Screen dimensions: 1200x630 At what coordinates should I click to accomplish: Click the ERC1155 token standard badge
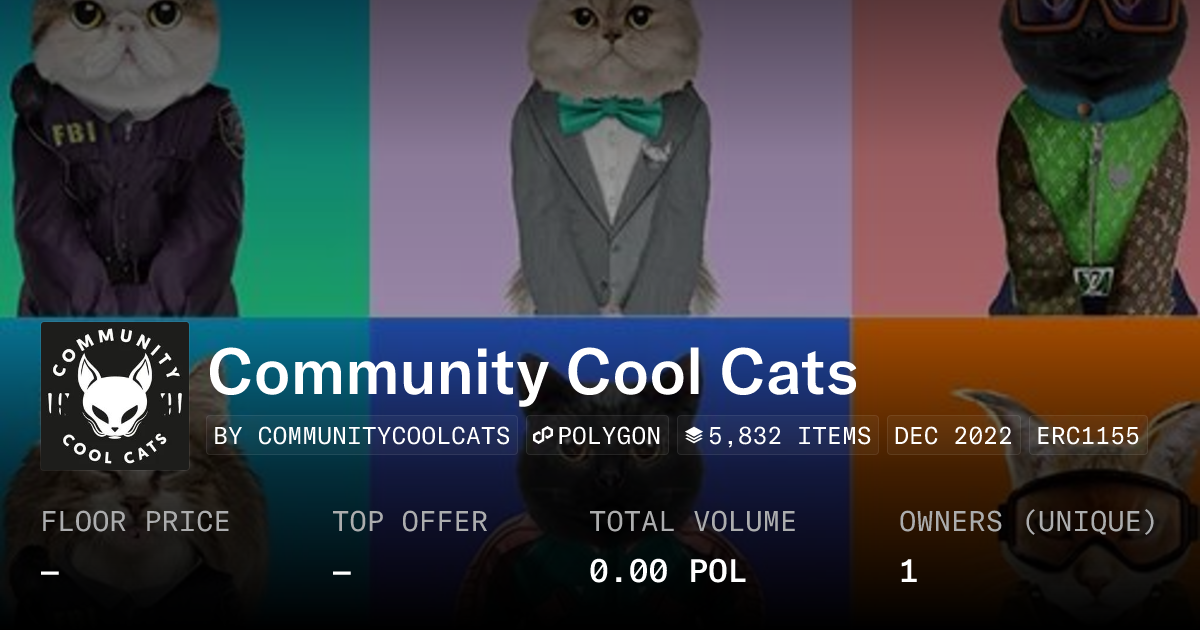1088,436
